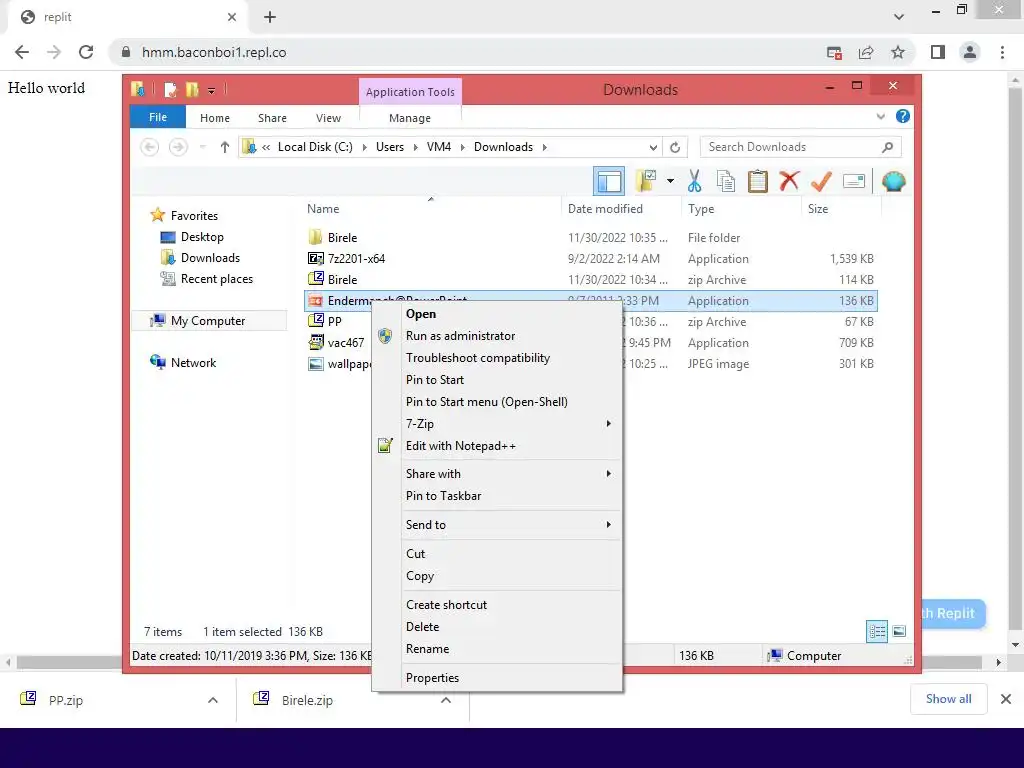Open the recent locations dropdown arrow

(202, 147)
